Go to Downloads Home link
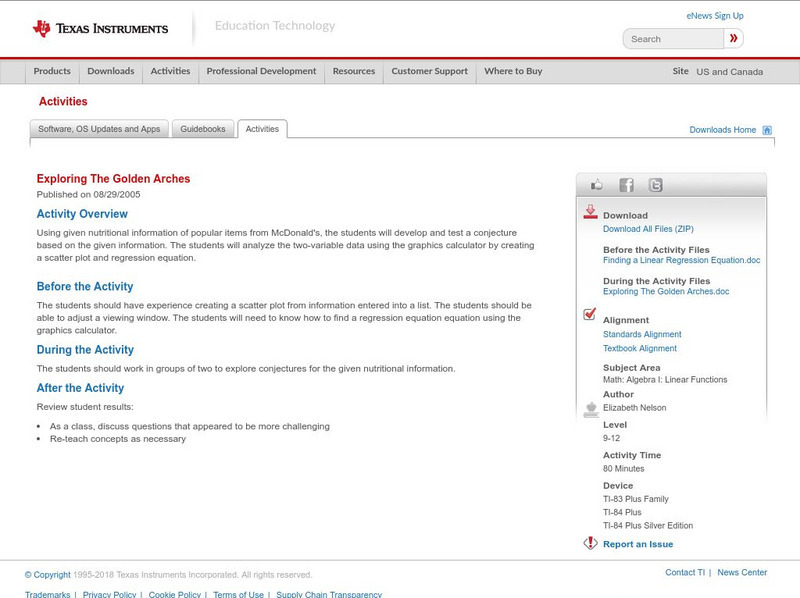The width and height of the screenshot is (800, 598). [722, 130]
